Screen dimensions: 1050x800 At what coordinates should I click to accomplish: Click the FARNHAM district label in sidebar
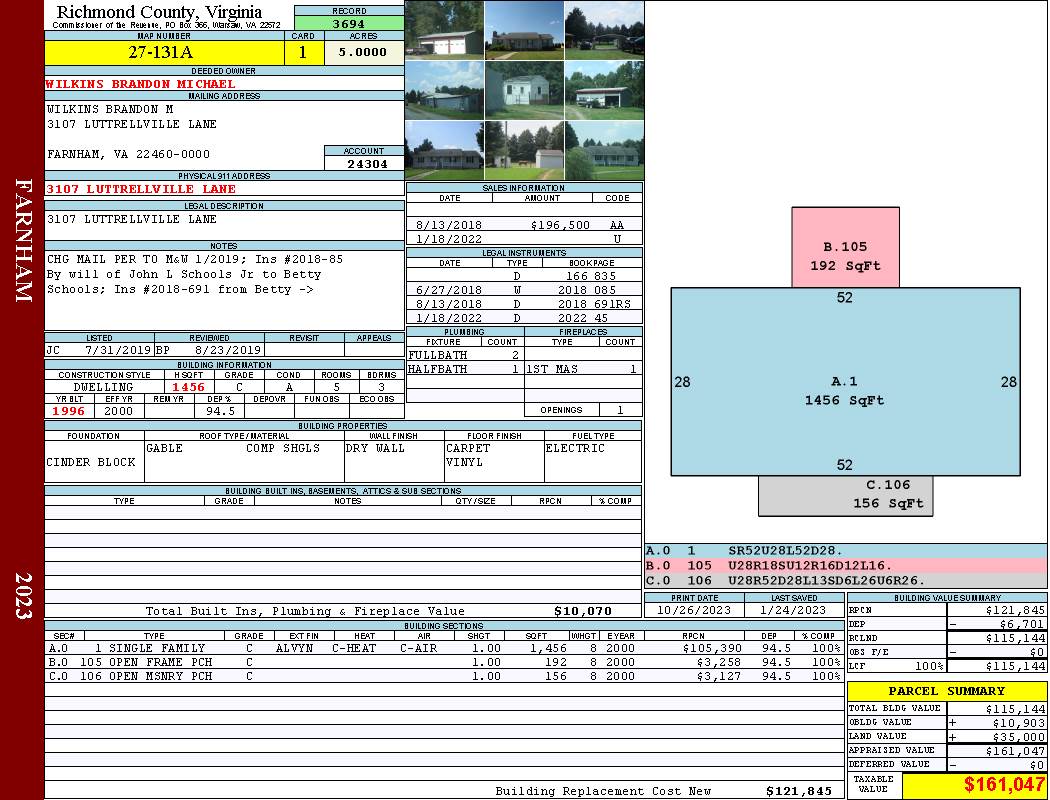pos(23,240)
